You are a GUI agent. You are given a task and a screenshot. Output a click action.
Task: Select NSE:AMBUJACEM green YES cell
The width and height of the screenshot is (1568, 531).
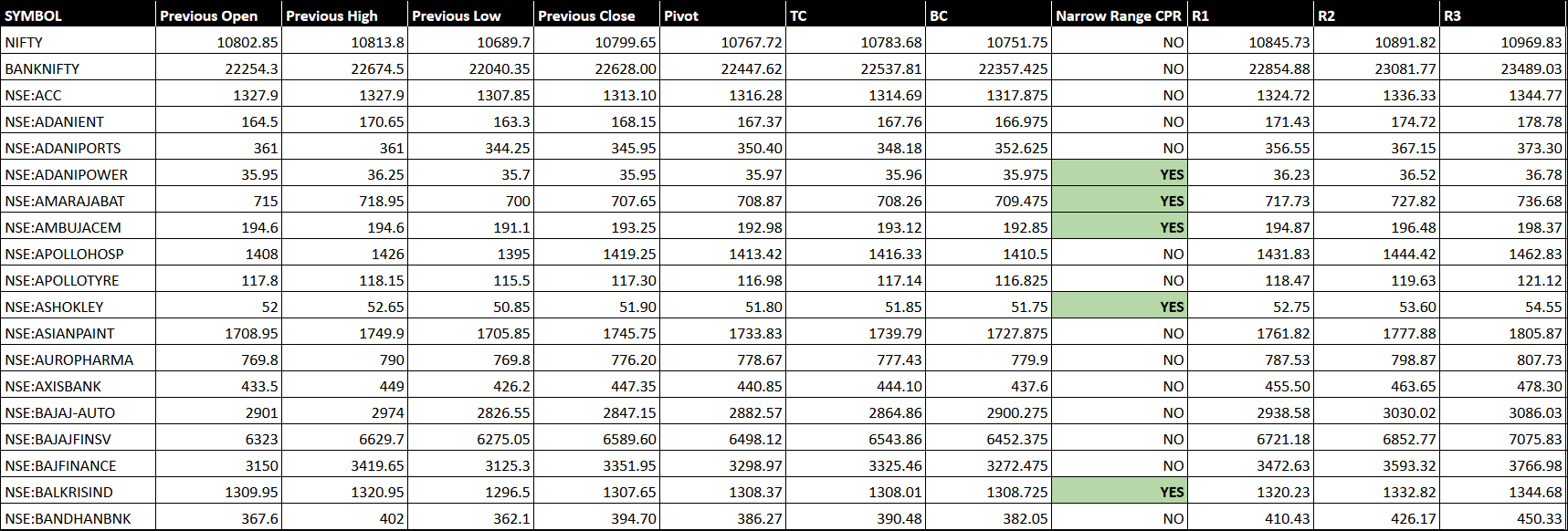pos(1120,227)
